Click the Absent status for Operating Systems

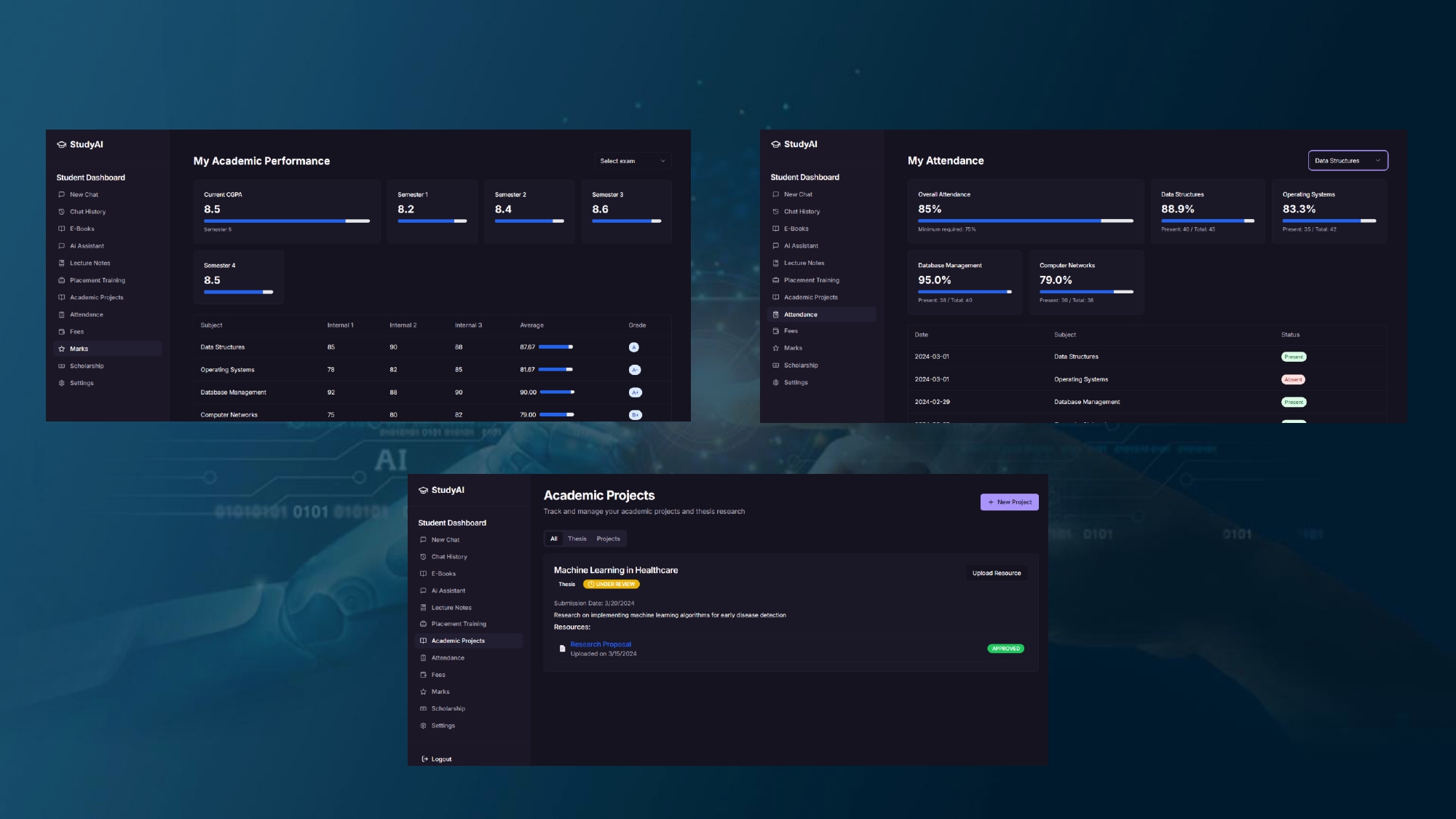coord(1294,379)
